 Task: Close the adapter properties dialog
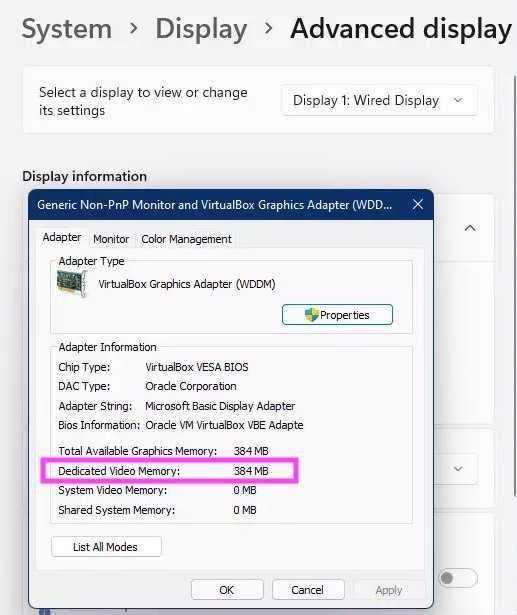417,205
